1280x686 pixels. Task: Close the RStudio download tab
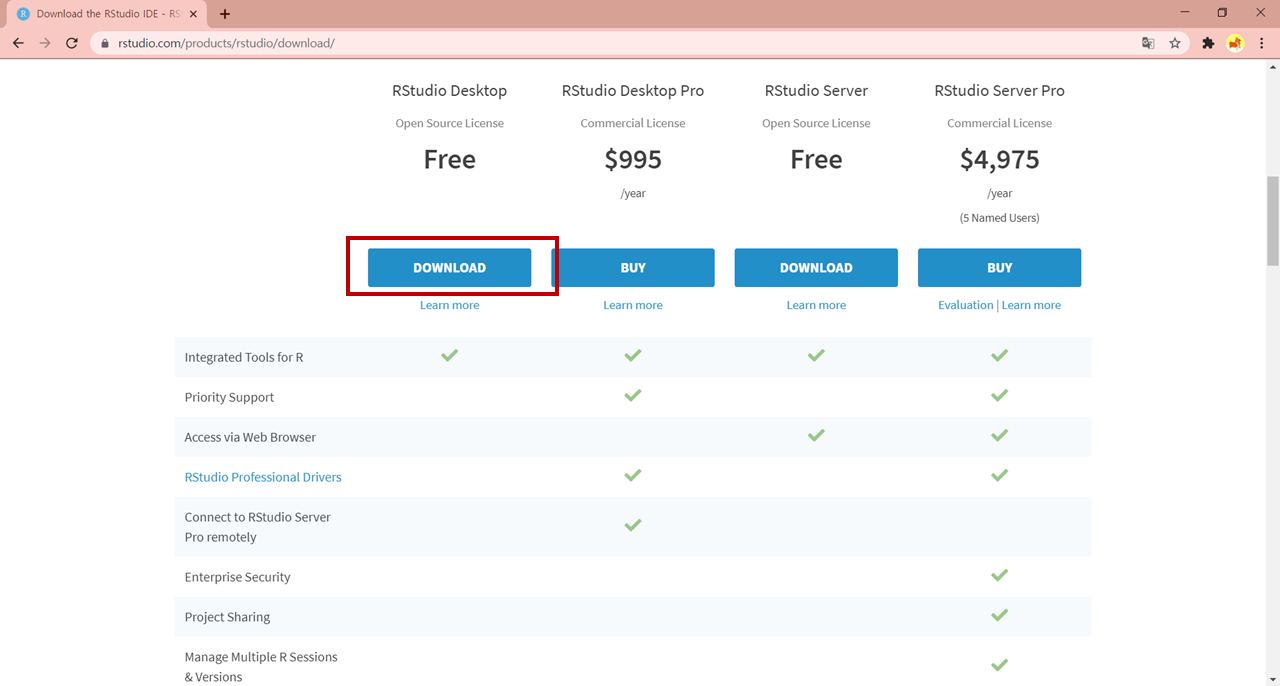(193, 14)
